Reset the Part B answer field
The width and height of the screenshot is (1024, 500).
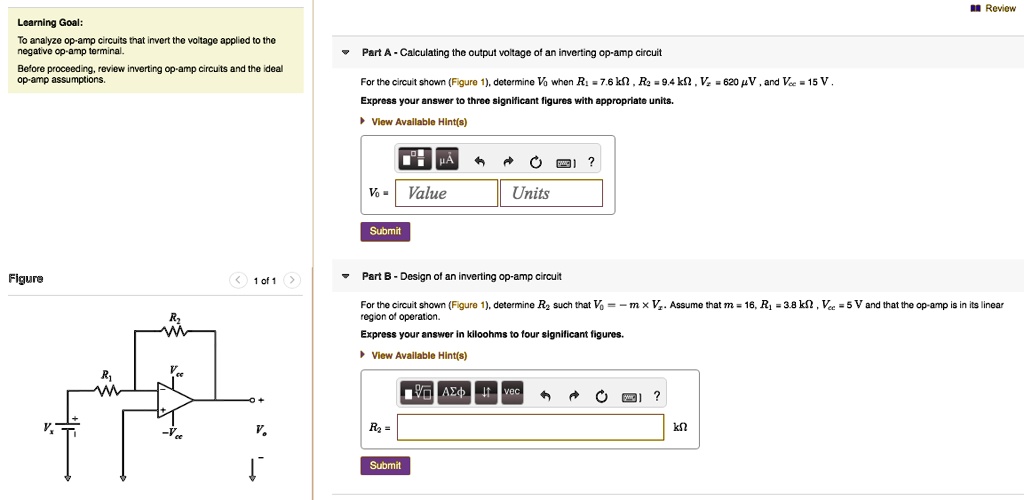pyautogui.click(x=600, y=396)
